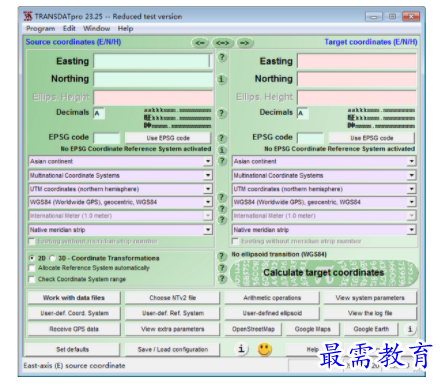Click View system parameters button

point(370,298)
